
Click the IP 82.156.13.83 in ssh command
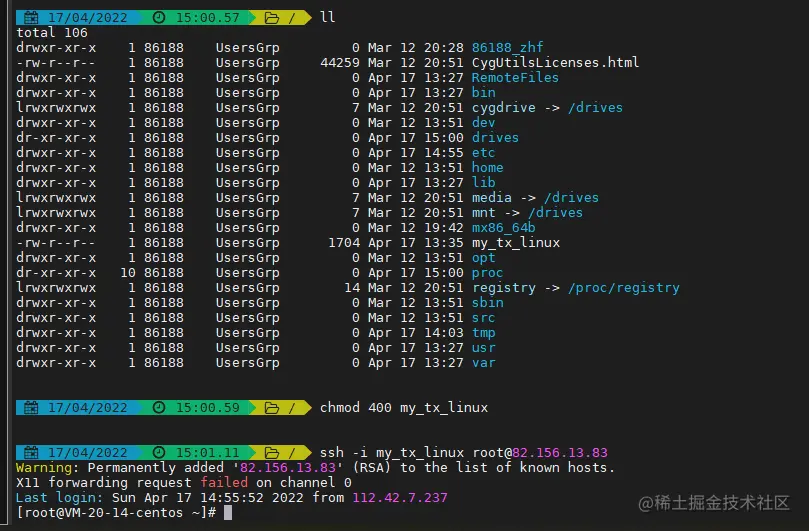click(559, 453)
